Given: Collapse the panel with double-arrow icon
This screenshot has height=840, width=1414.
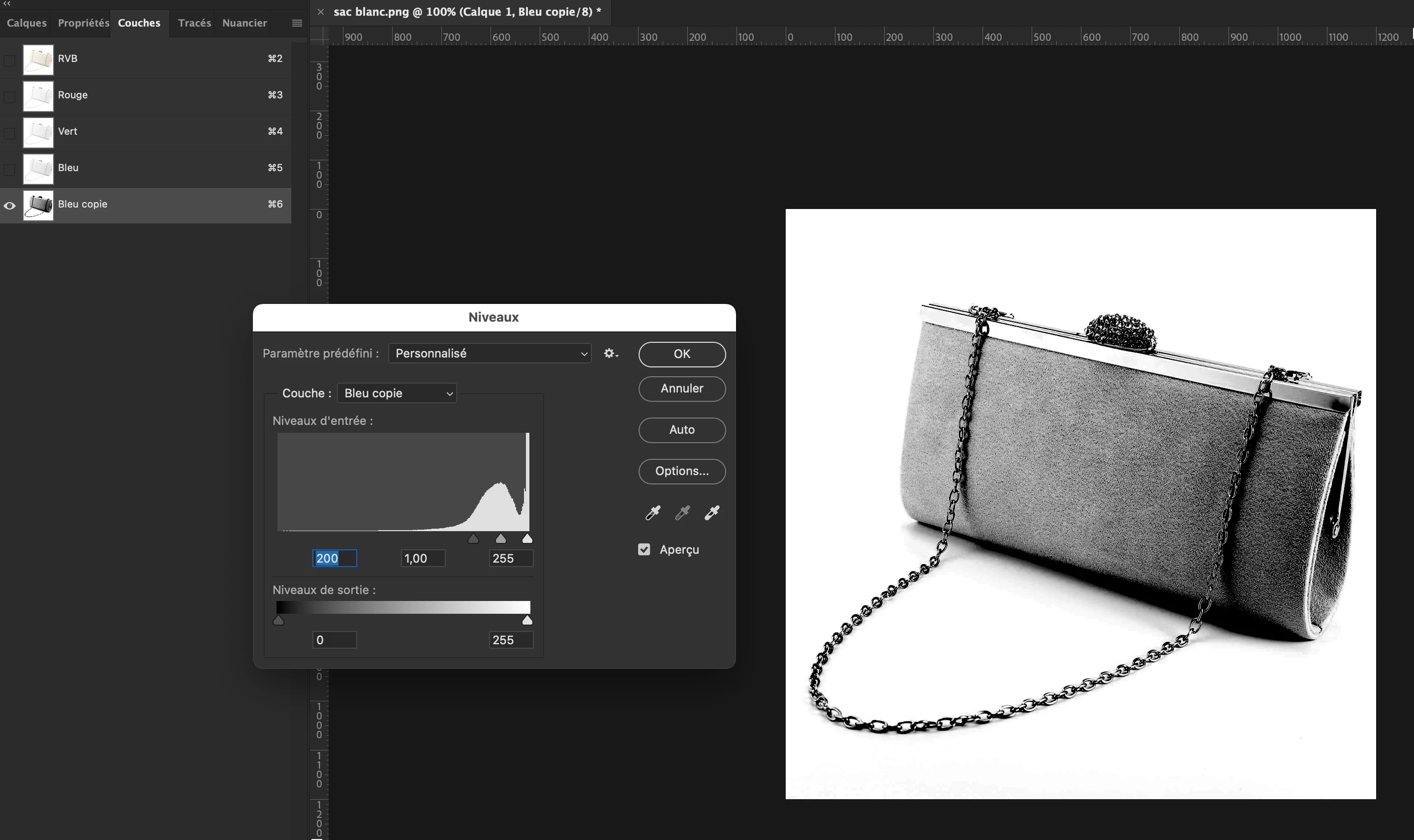Looking at the screenshot, I should 7,3.
